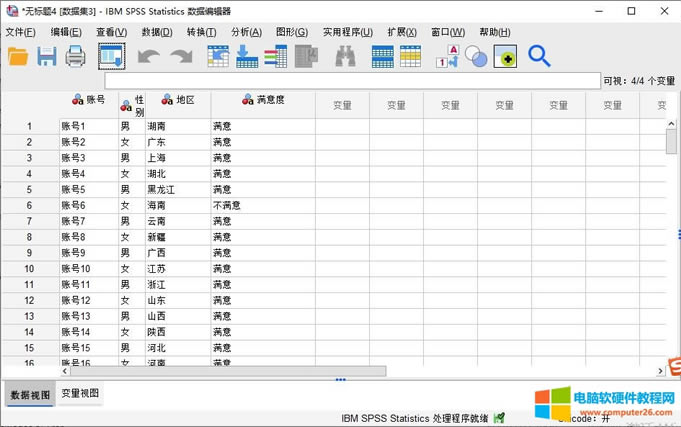Click the 满意度 column header
The width and height of the screenshot is (681, 427).
click(x=262, y=100)
